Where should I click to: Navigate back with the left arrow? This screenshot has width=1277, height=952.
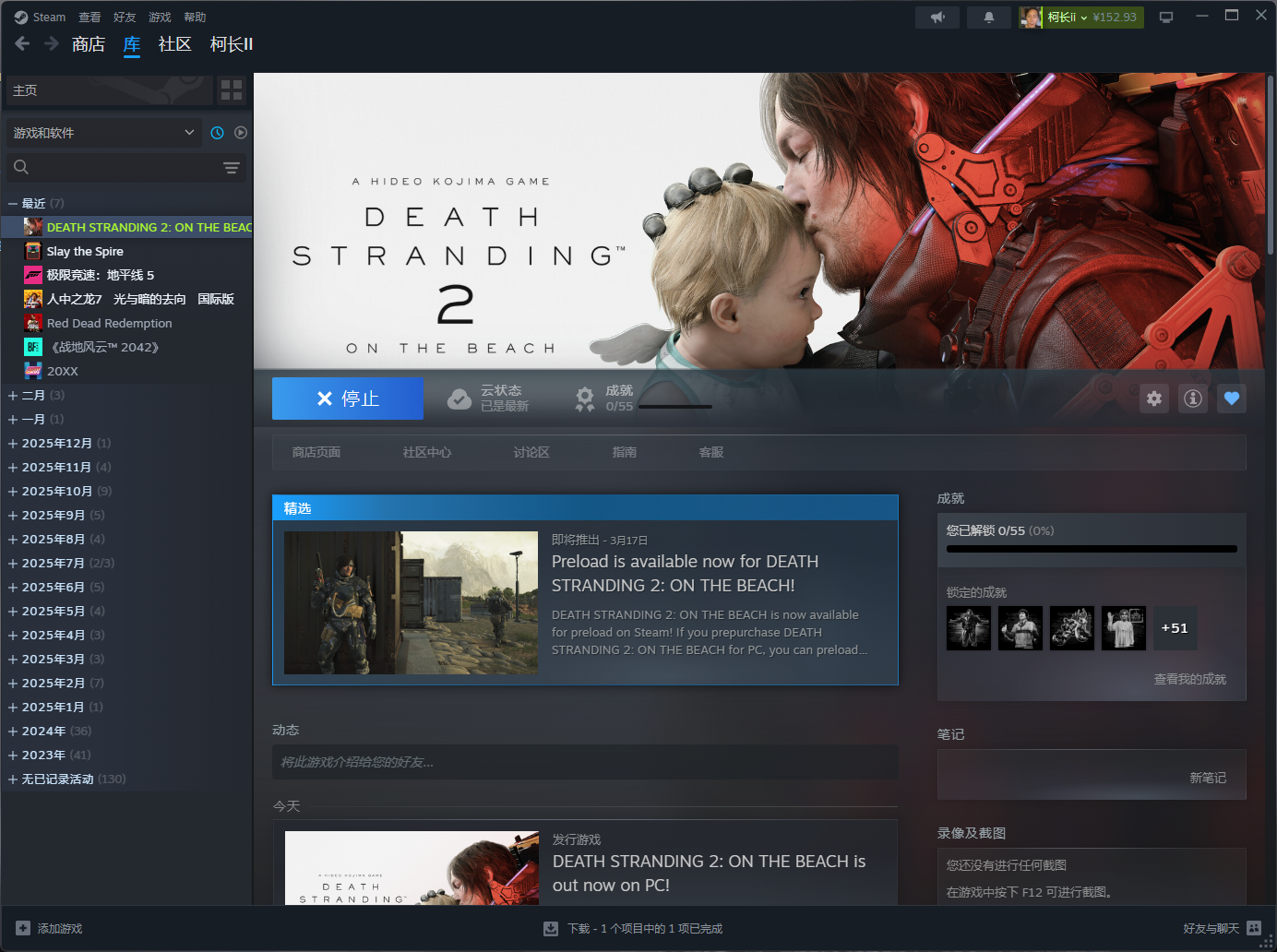point(22,43)
